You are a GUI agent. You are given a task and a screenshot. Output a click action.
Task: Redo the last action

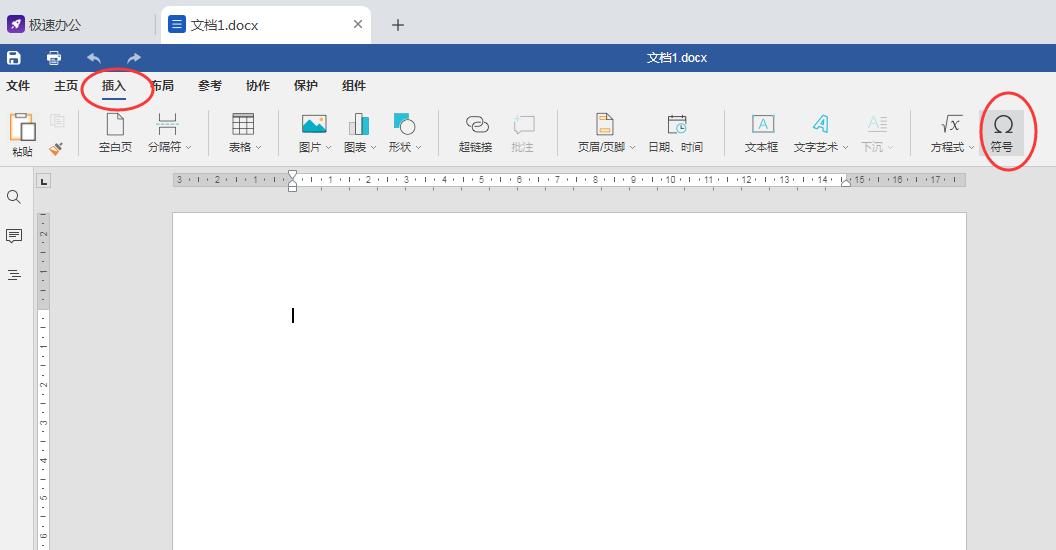[134, 58]
